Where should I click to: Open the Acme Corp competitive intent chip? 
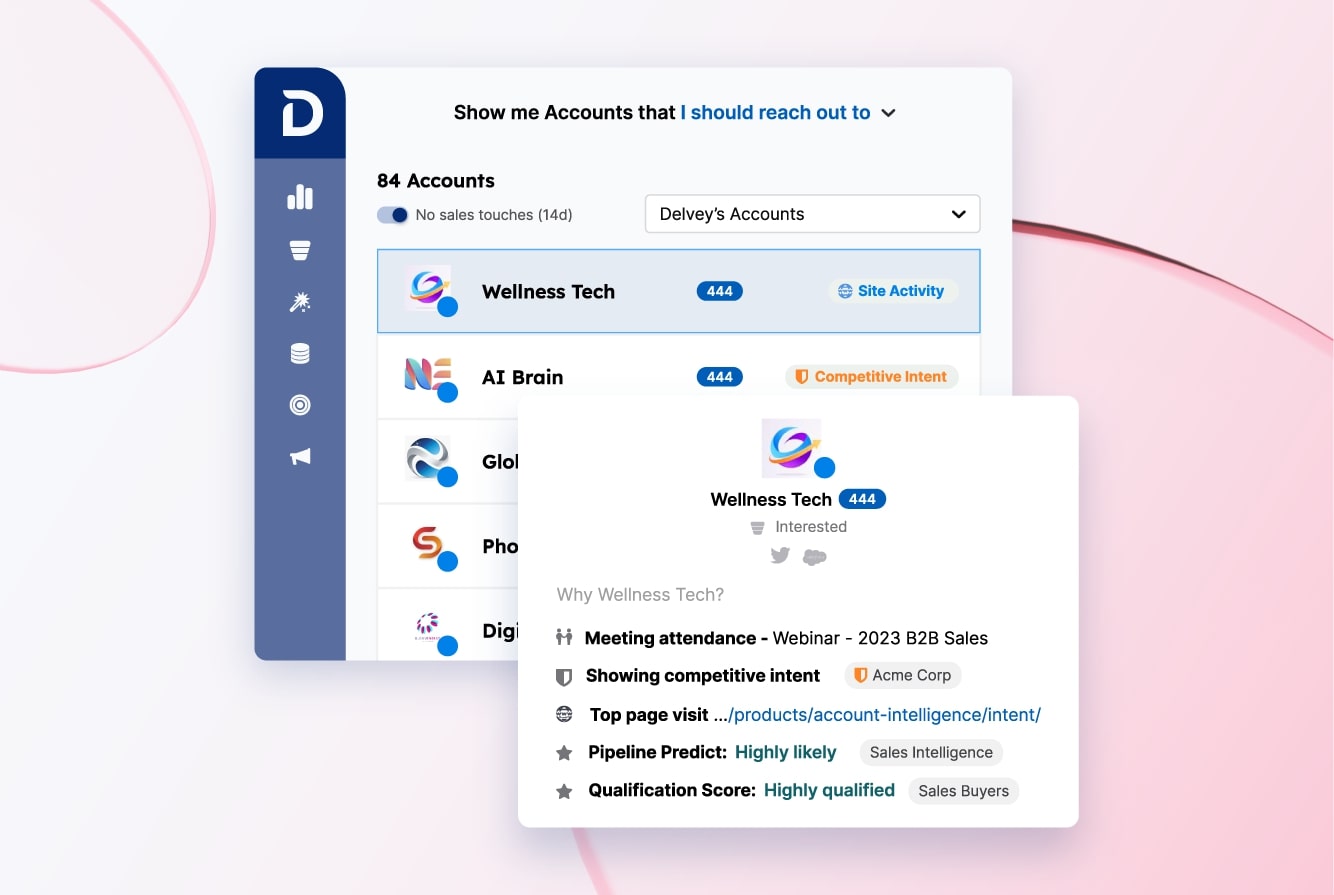[902, 675]
